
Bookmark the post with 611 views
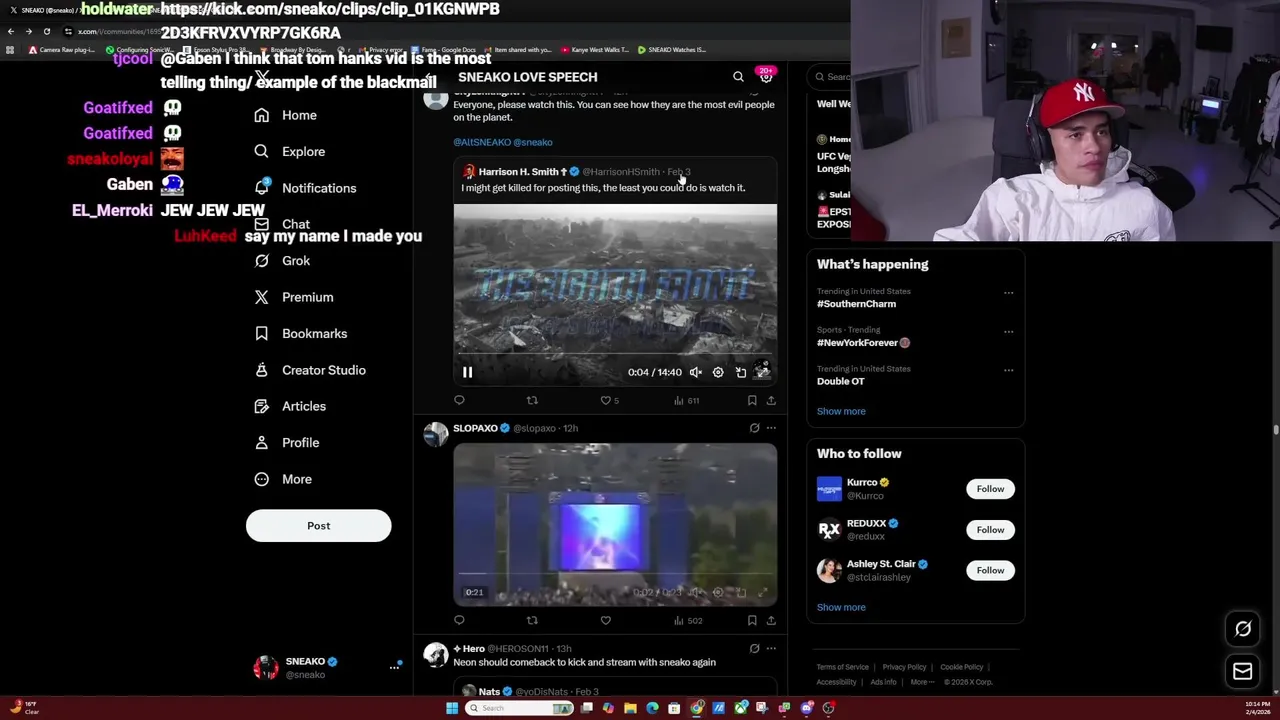tap(752, 400)
